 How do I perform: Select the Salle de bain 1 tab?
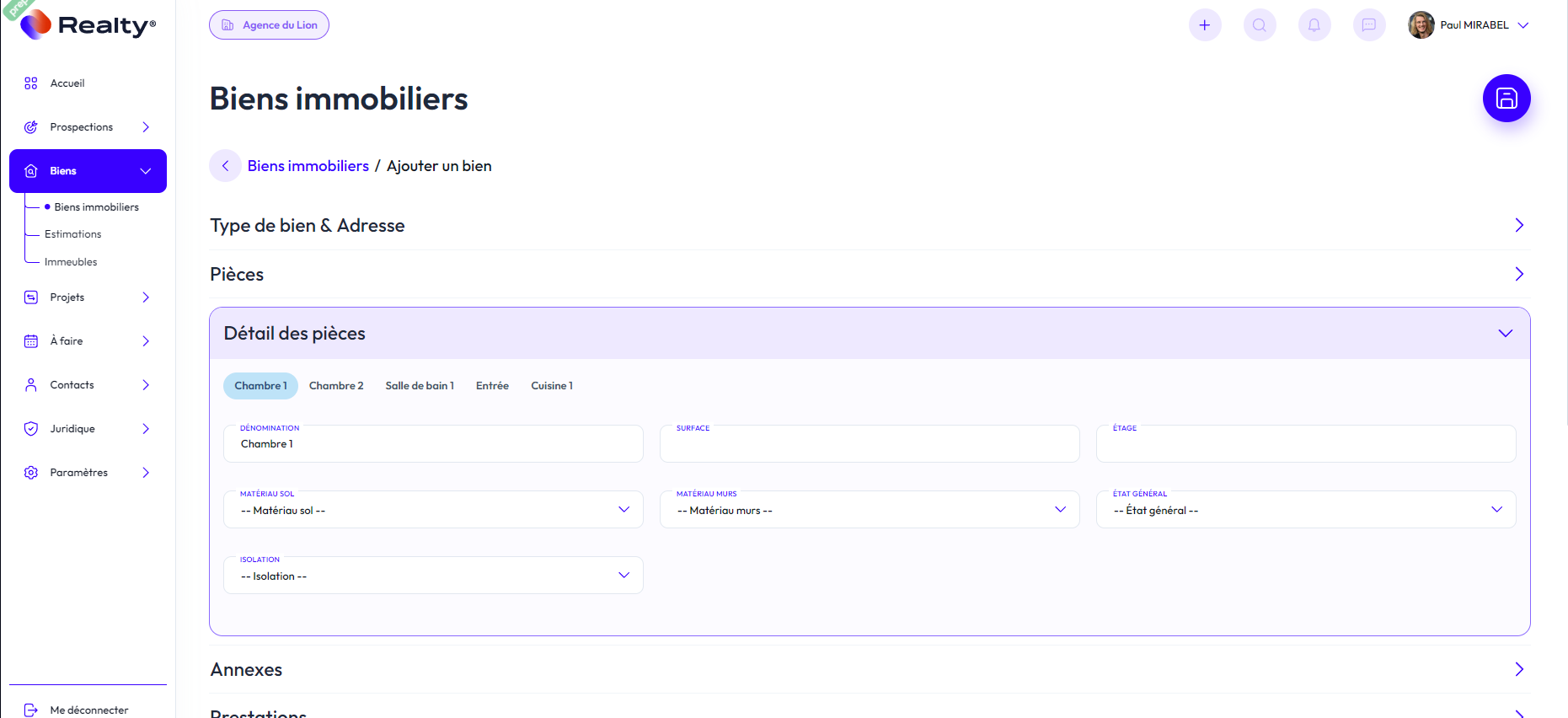pyautogui.click(x=420, y=386)
